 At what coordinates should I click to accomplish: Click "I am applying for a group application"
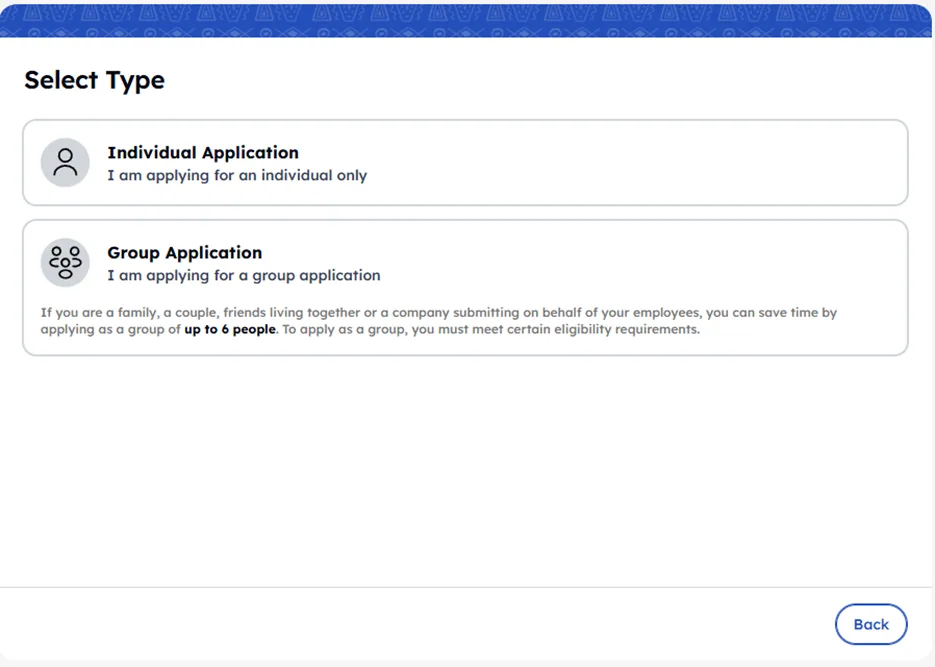pos(243,275)
